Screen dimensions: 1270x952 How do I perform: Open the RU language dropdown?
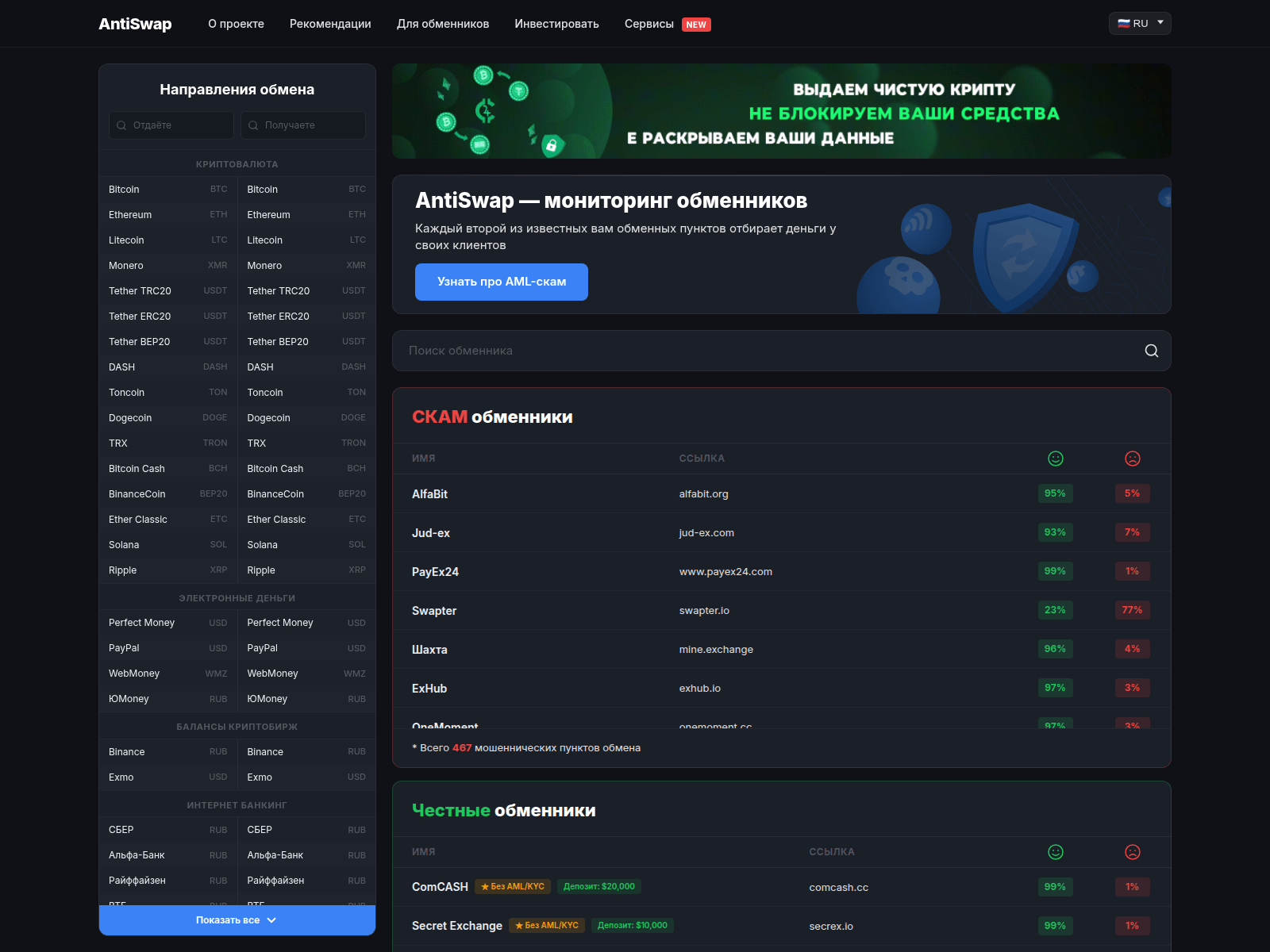click(x=1140, y=24)
